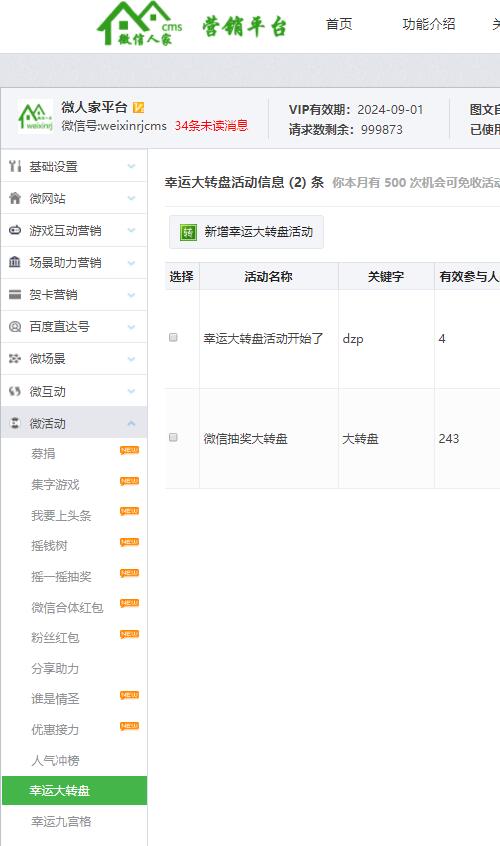This screenshot has height=846, width=500.
Task: Open 34条未读消息 link
Action: (211, 126)
